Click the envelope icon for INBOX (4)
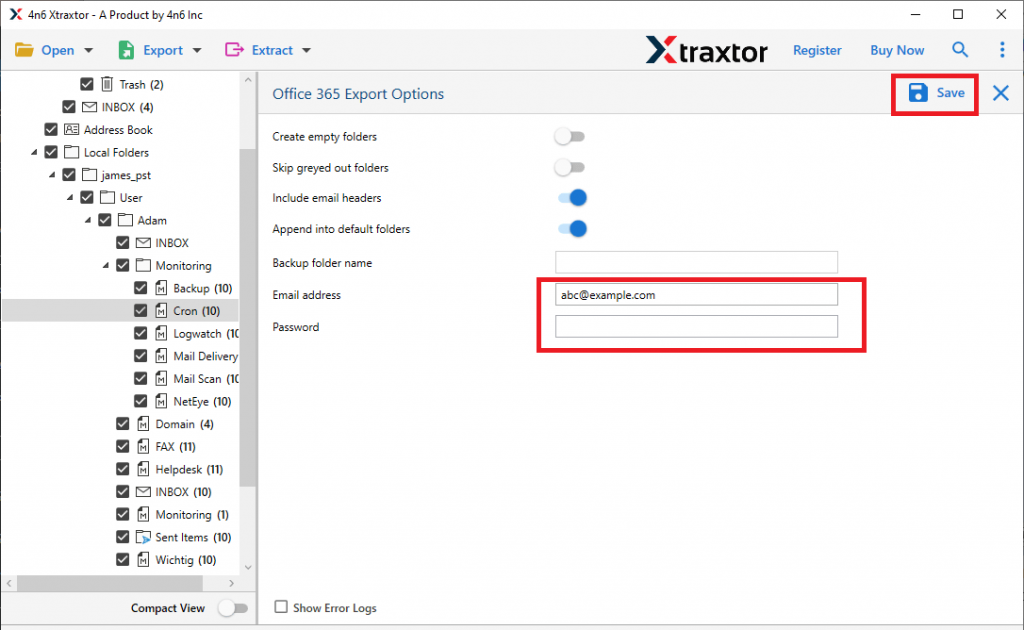The image size is (1024, 630). click(89, 107)
